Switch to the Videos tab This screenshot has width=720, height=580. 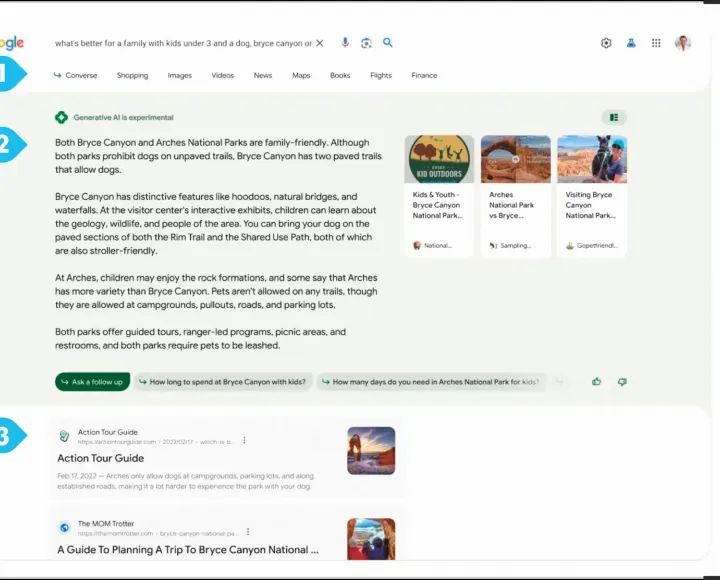click(223, 75)
